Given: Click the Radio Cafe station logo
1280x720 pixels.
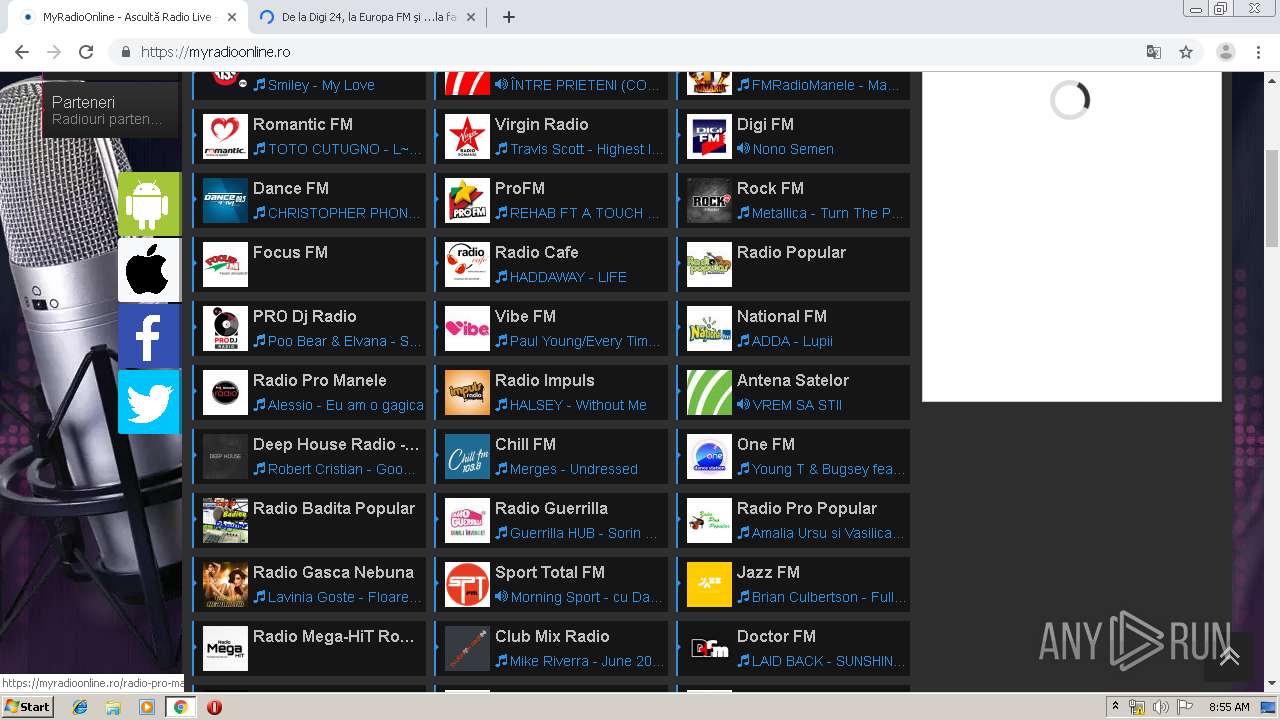Looking at the screenshot, I should click(x=467, y=265).
